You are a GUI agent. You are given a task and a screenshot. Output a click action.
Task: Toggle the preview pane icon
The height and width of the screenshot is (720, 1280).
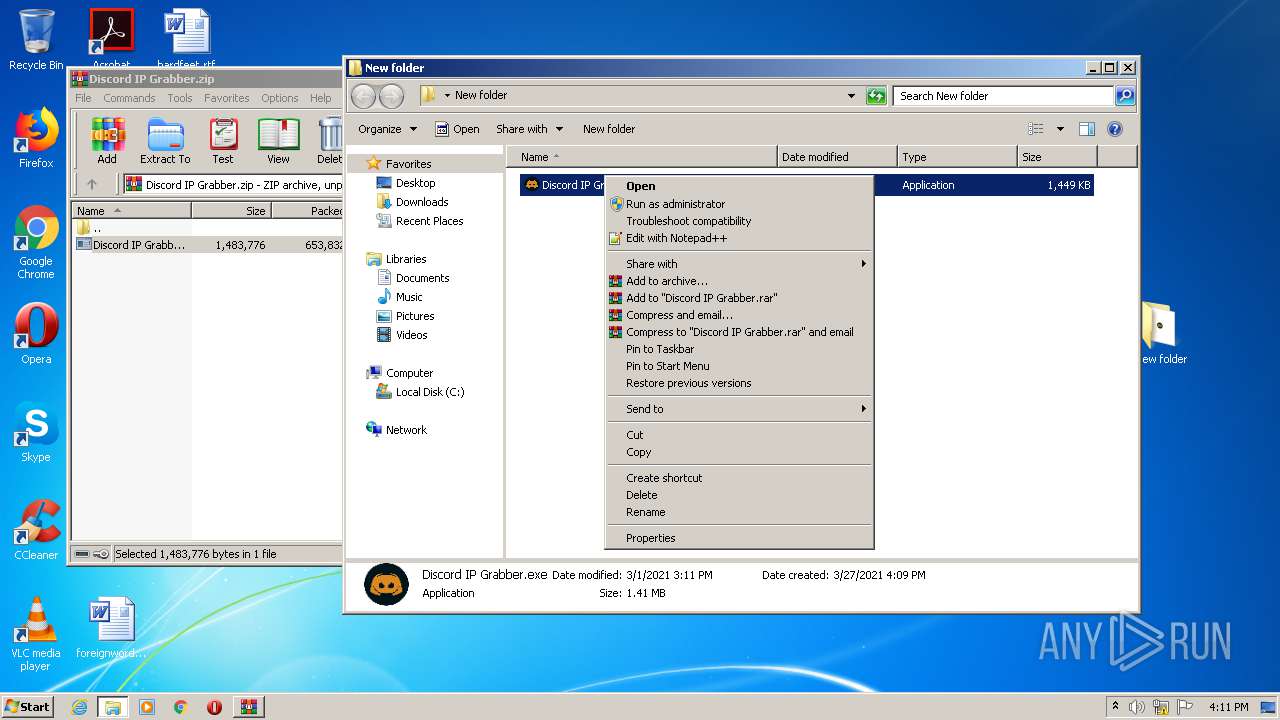(1087, 129)
